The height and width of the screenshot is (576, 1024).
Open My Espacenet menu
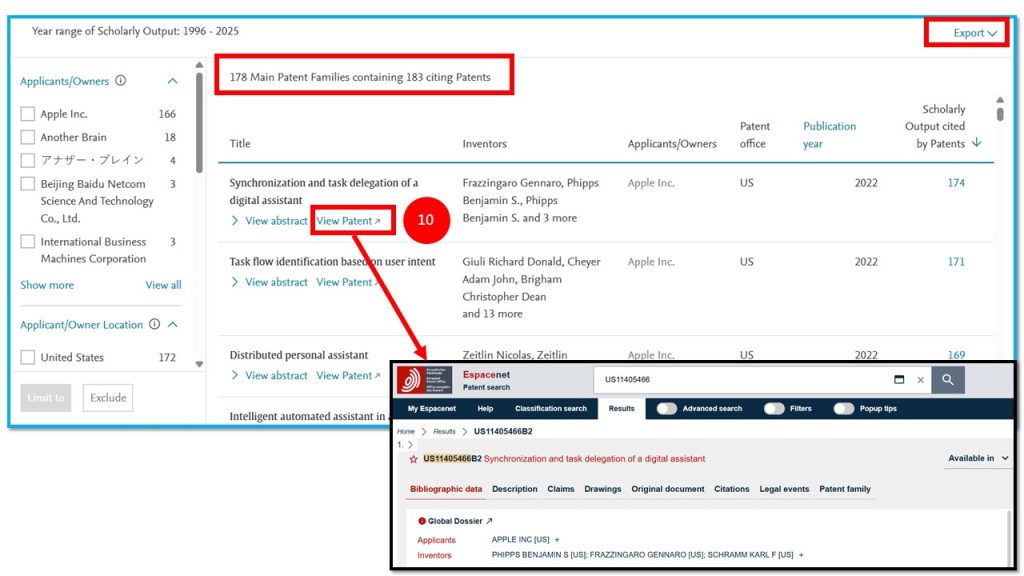click(x=432, y=409)
